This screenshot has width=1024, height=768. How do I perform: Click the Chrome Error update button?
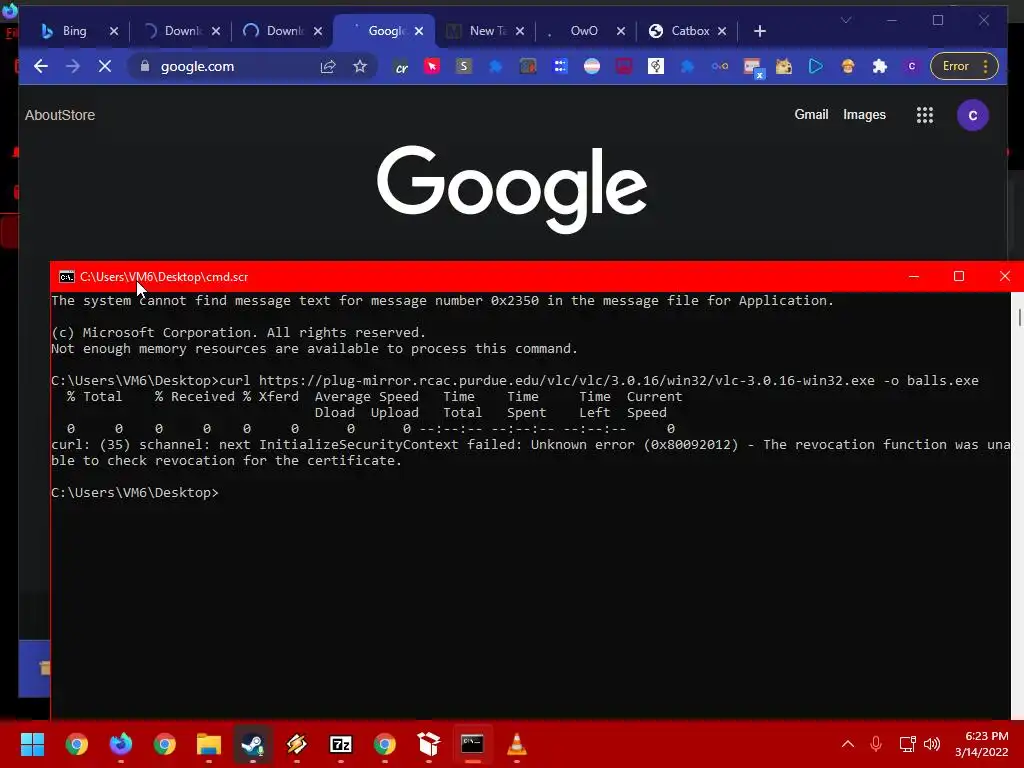(x=964, y=66)
